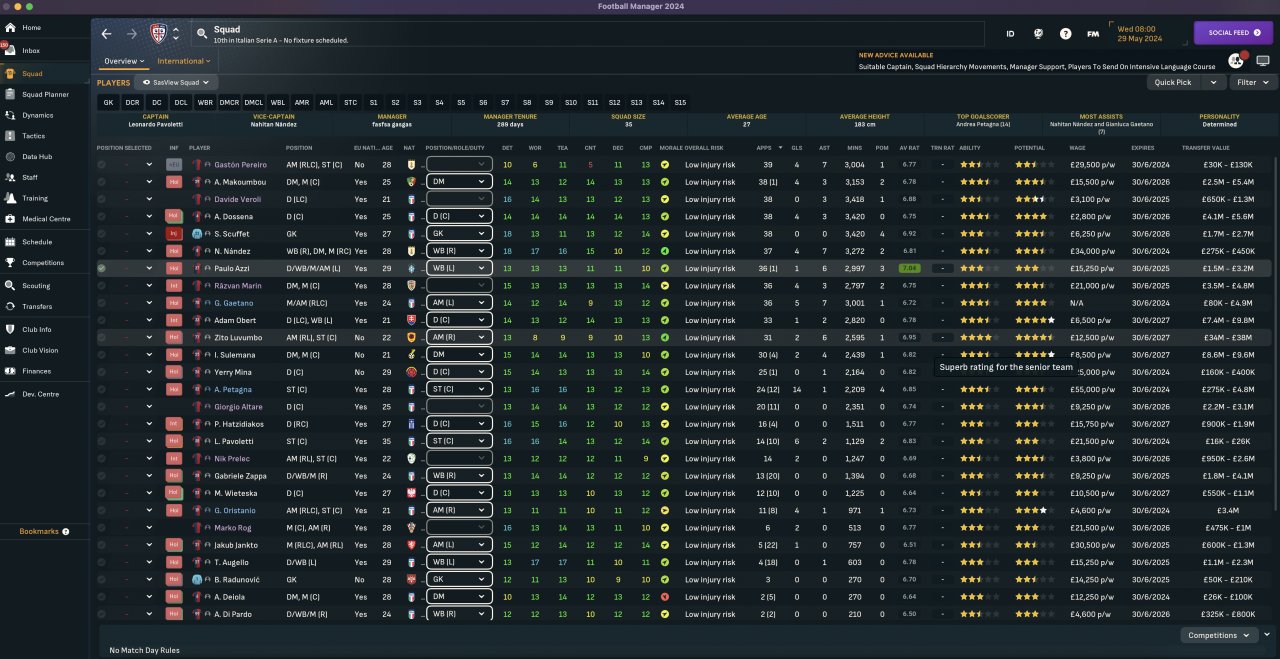
Task: Go to Scouting in the sidebar
Action: 36,286
